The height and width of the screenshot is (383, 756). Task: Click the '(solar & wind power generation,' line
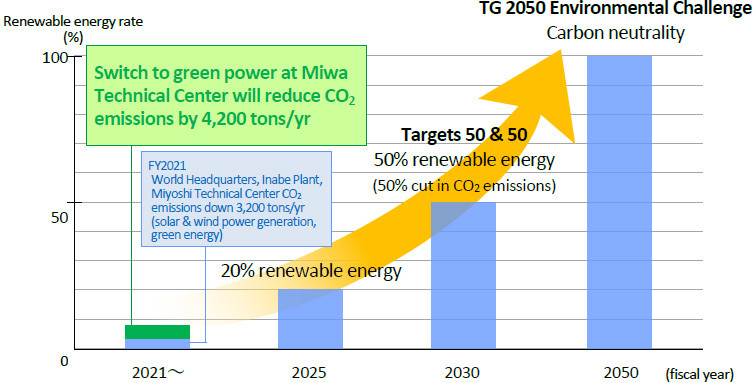pos(234,222)
